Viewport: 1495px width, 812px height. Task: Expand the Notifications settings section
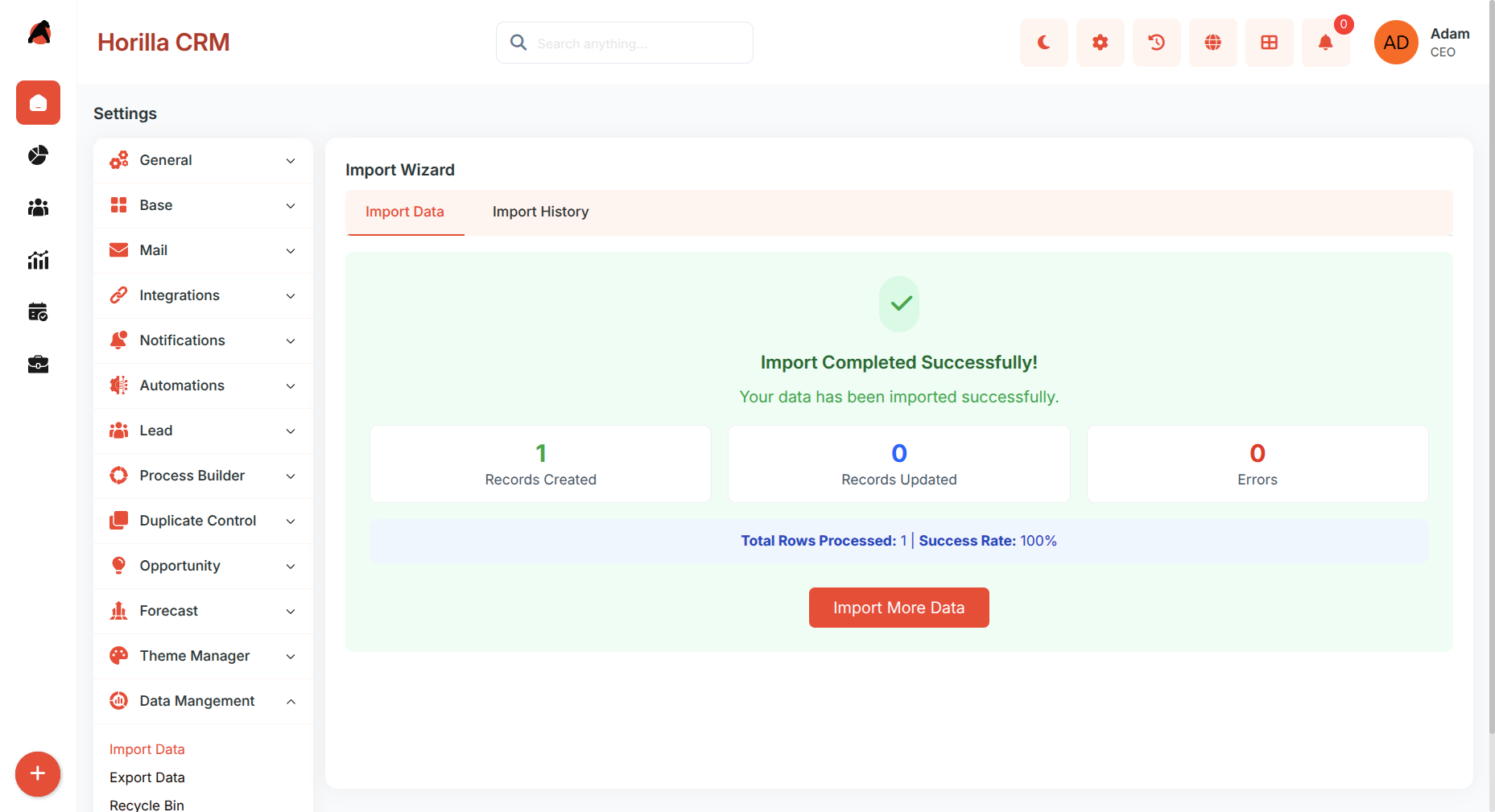203,340
